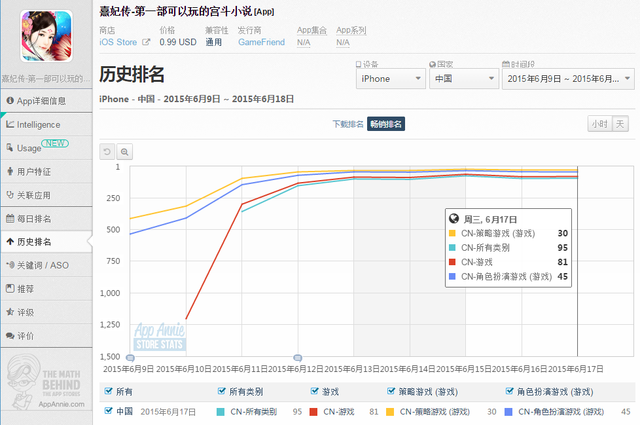Expand the date range dropdown
The height and width of the screenshot is (425, 640).
(x=567, y=78)
